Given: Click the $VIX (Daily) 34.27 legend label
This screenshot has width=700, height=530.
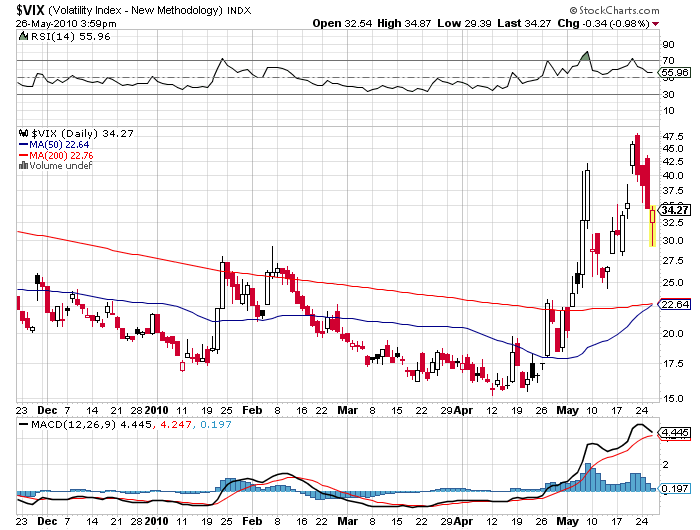Looking at the screenshot, I should pos(82,134).
